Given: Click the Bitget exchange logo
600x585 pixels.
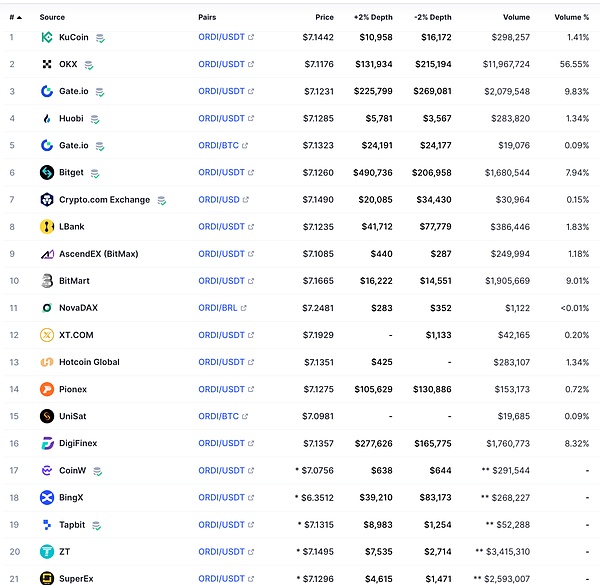Looking at the screenshot, I should [x=47, y=173].
